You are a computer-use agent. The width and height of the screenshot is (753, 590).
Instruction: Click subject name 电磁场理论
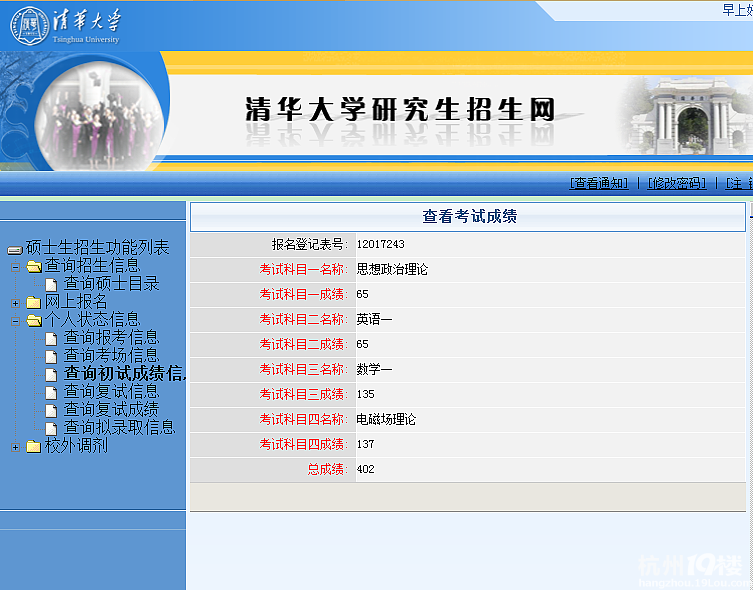tap(386, 419)
